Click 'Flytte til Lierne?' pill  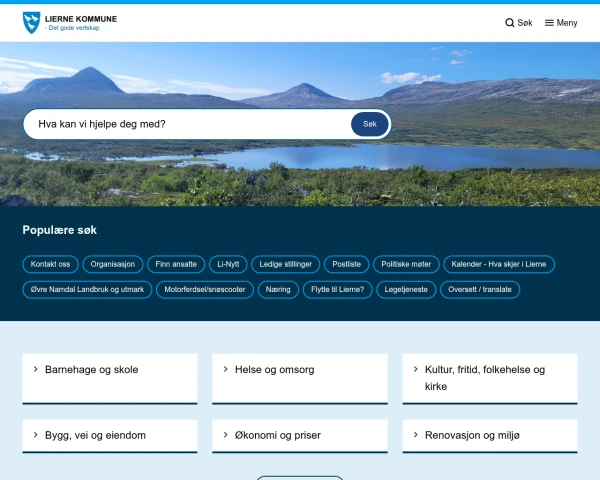338,289
